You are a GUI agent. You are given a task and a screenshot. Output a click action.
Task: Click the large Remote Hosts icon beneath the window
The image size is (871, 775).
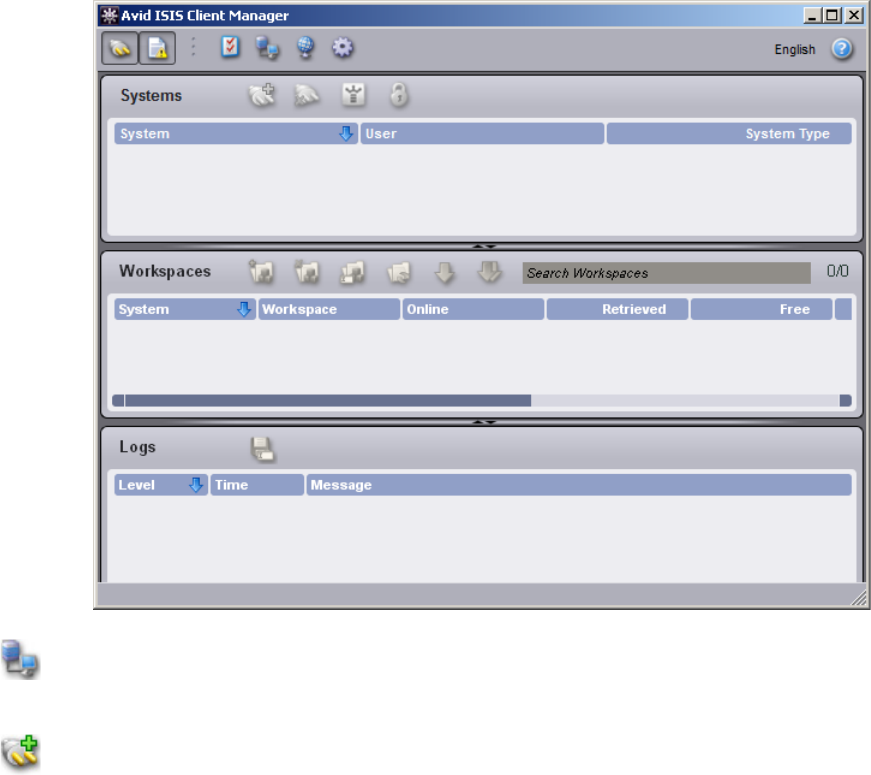[x=21, y=659]
